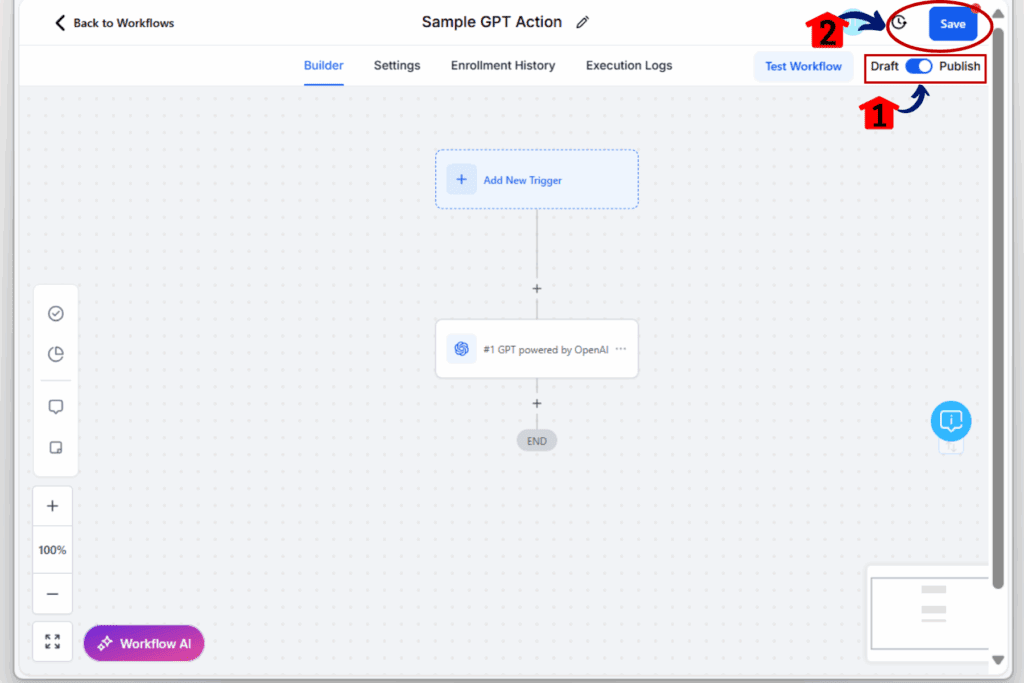Toggle Draft/Publish switch
The image size is (1024, 683).
pos(919,66)
